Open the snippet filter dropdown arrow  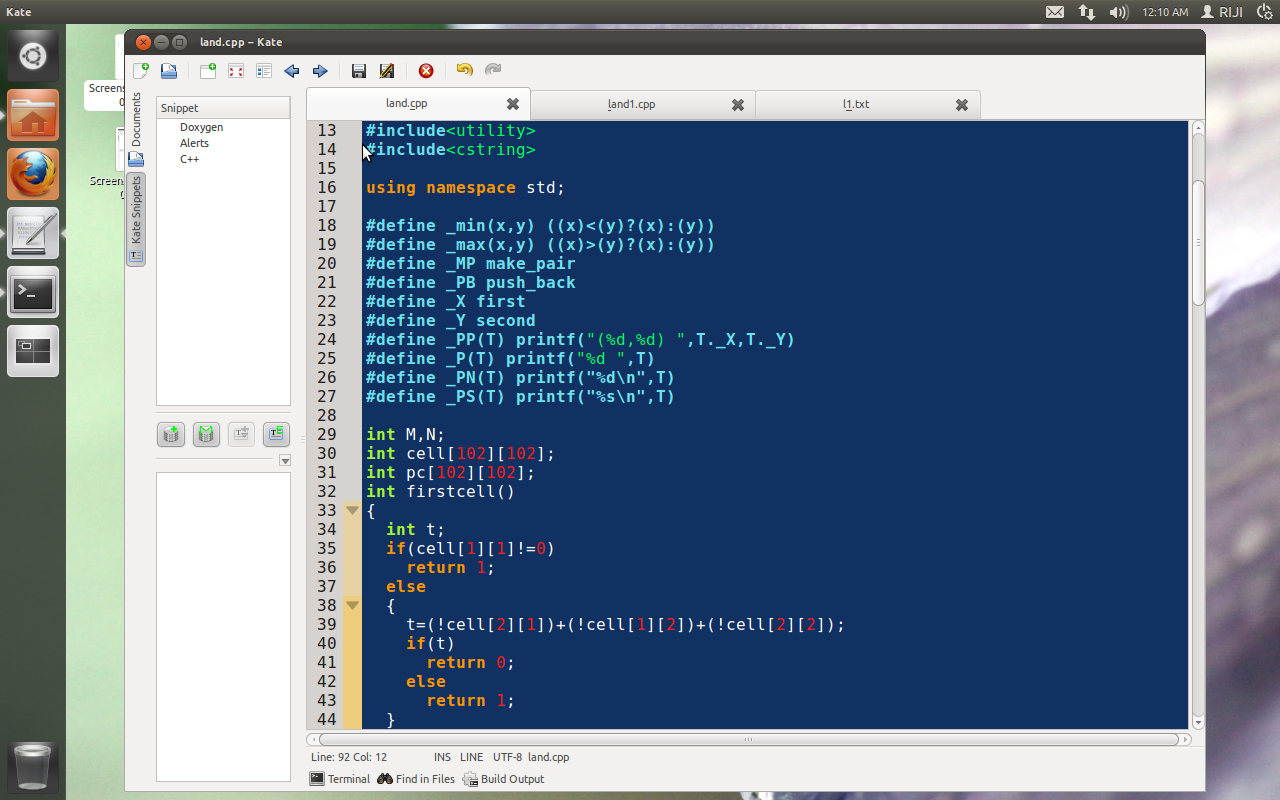click(x=285, y=460)
